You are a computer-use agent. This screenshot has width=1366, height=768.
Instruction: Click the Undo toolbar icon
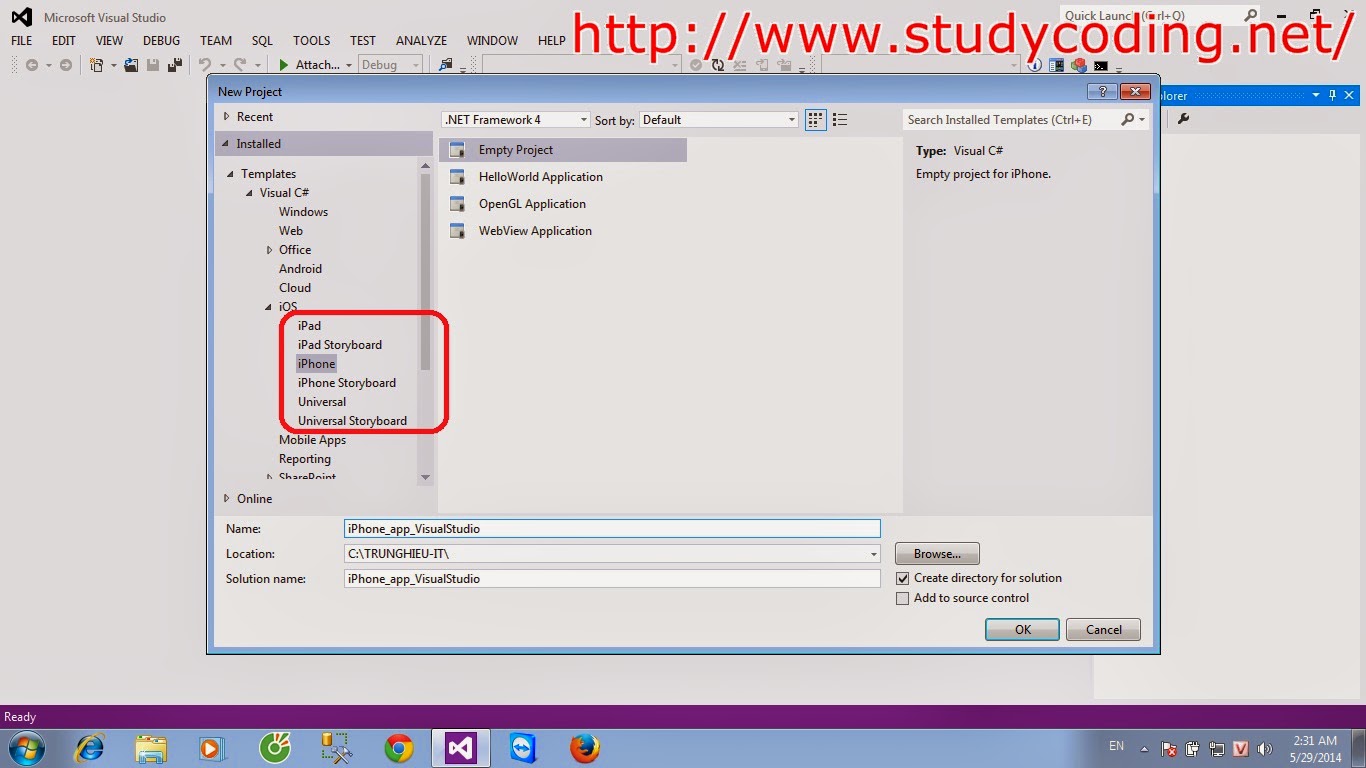tap(204, 65)
